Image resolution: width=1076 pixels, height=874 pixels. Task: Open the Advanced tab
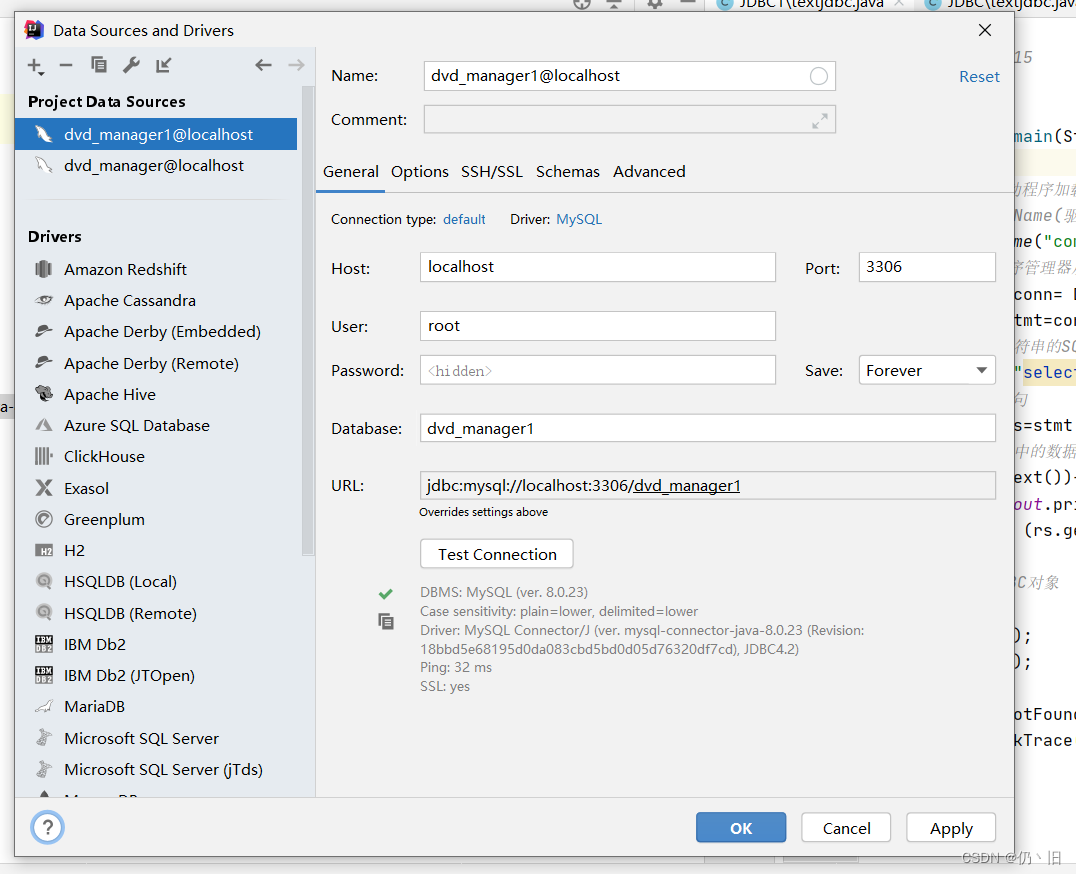pyautogui.click(x=649, y=172)
